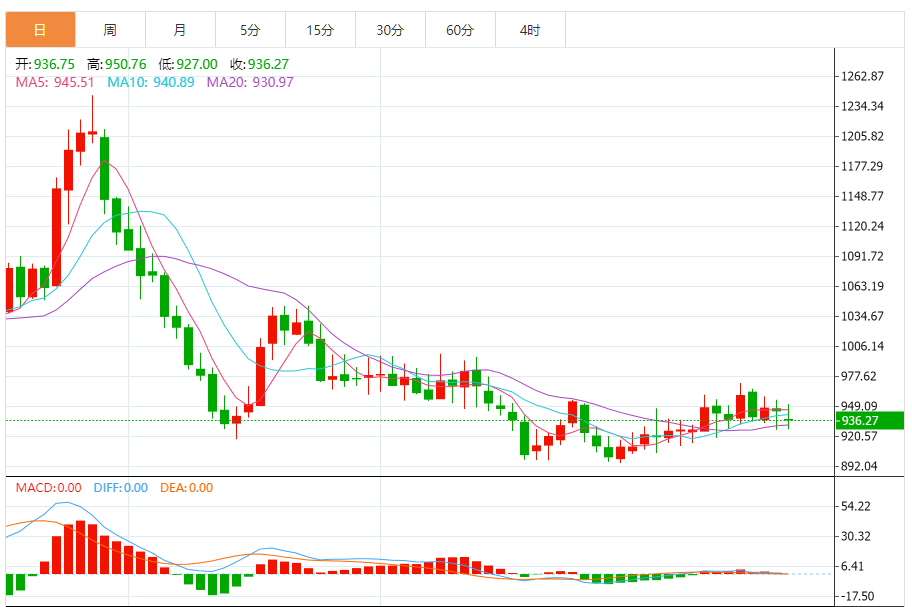Click the MA5: 945.51 legend

pos(55,82)
